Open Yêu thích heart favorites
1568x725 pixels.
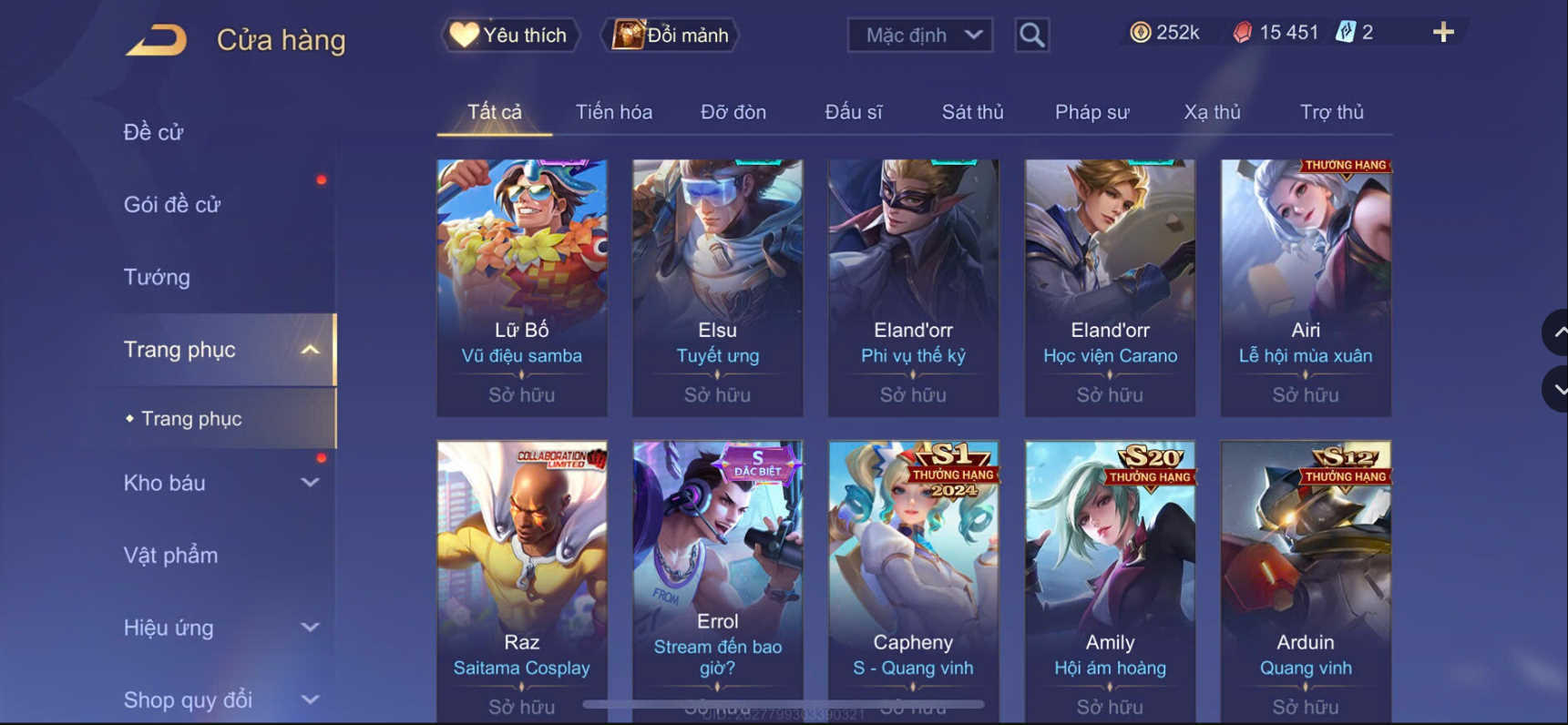[510, 36]
